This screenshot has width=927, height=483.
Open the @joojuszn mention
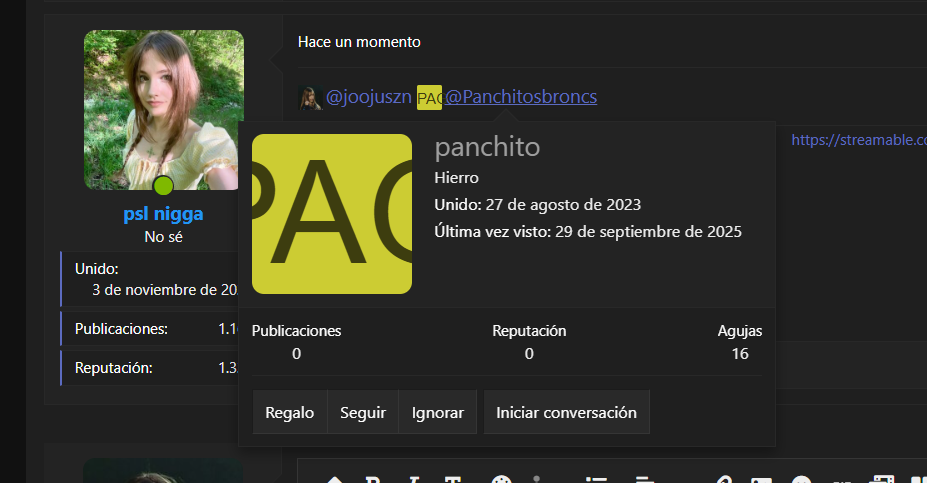368,97
